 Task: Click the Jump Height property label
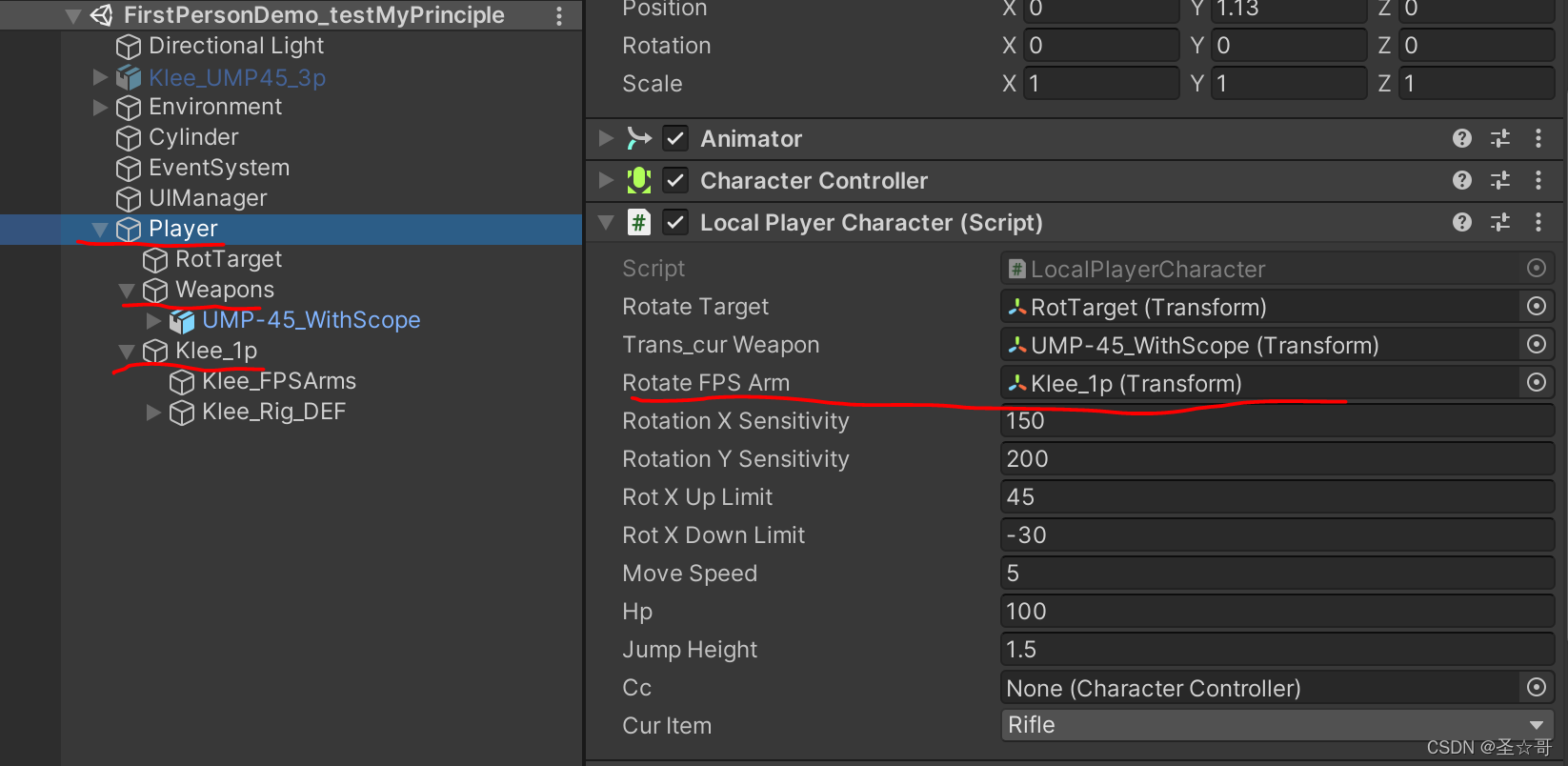pos(690,650)
